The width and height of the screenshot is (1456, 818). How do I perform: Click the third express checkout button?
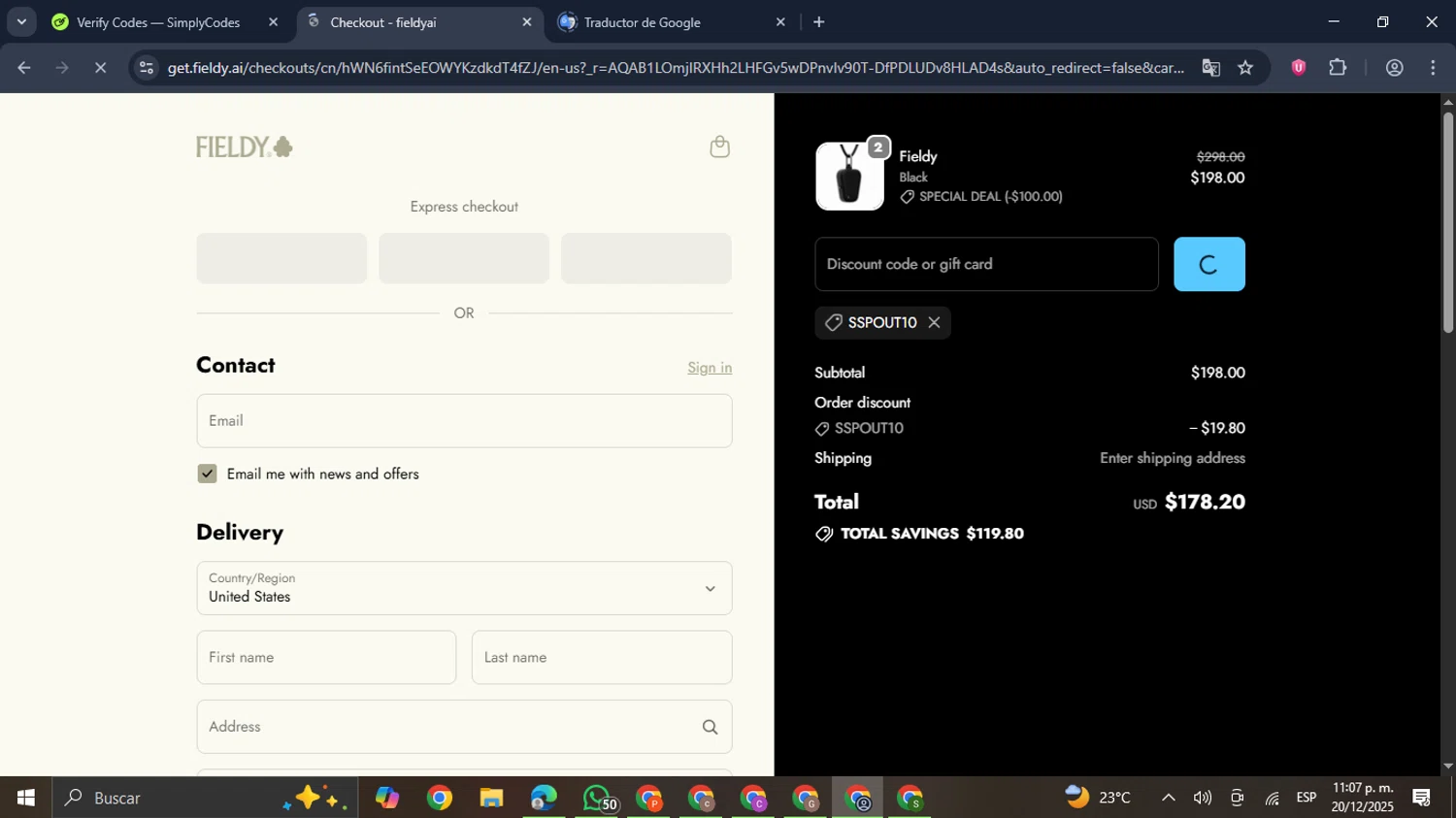(x=646, y=258)
